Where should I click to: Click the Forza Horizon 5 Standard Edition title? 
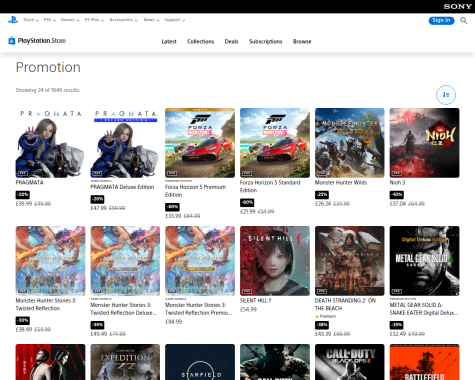pos(270,187)
